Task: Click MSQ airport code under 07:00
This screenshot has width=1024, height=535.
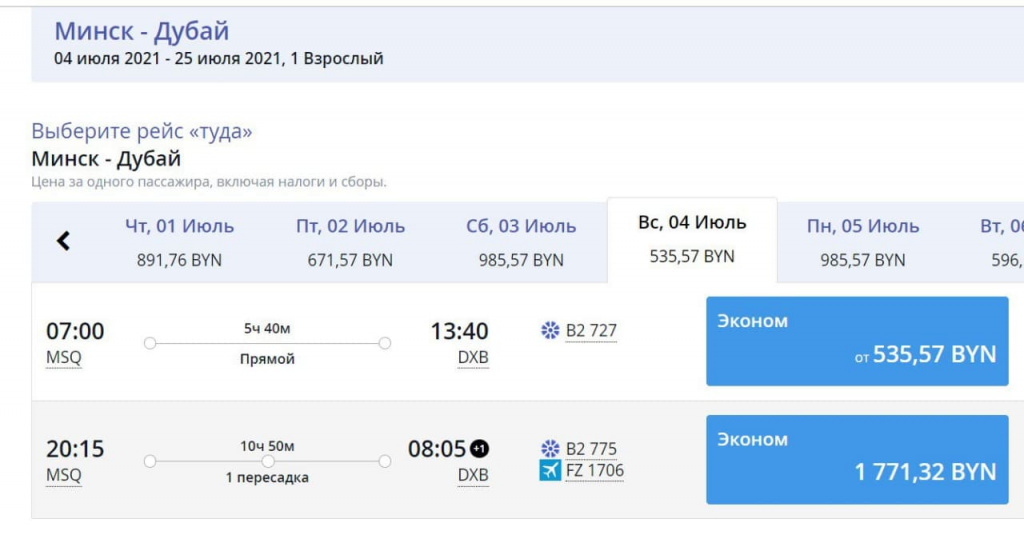Action: [x=63, y=358]
